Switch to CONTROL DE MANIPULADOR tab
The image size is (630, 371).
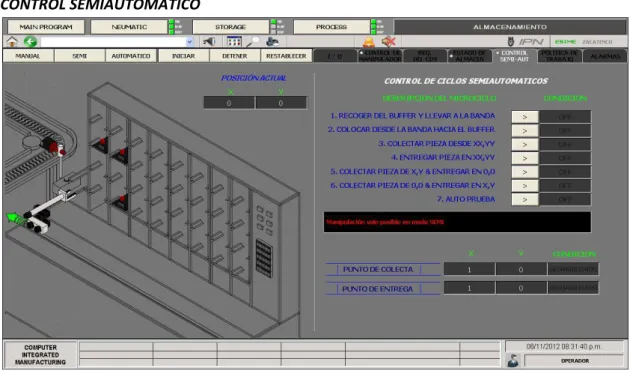380,56
